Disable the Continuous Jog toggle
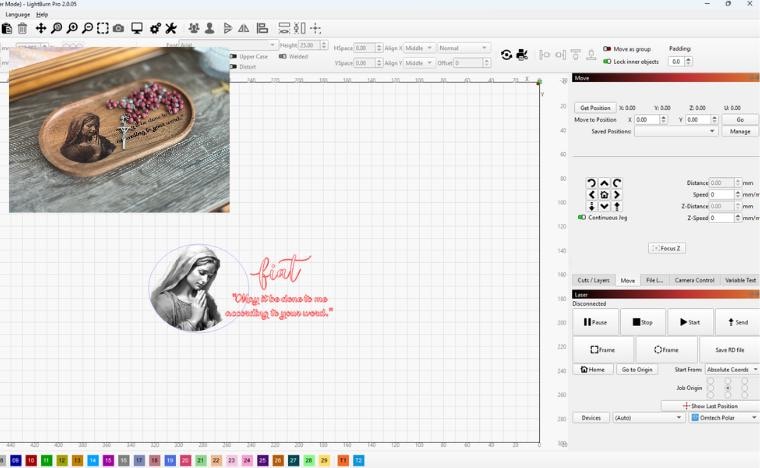The height and width of the screenshot is (468, 760). click(x=582, y=218)
